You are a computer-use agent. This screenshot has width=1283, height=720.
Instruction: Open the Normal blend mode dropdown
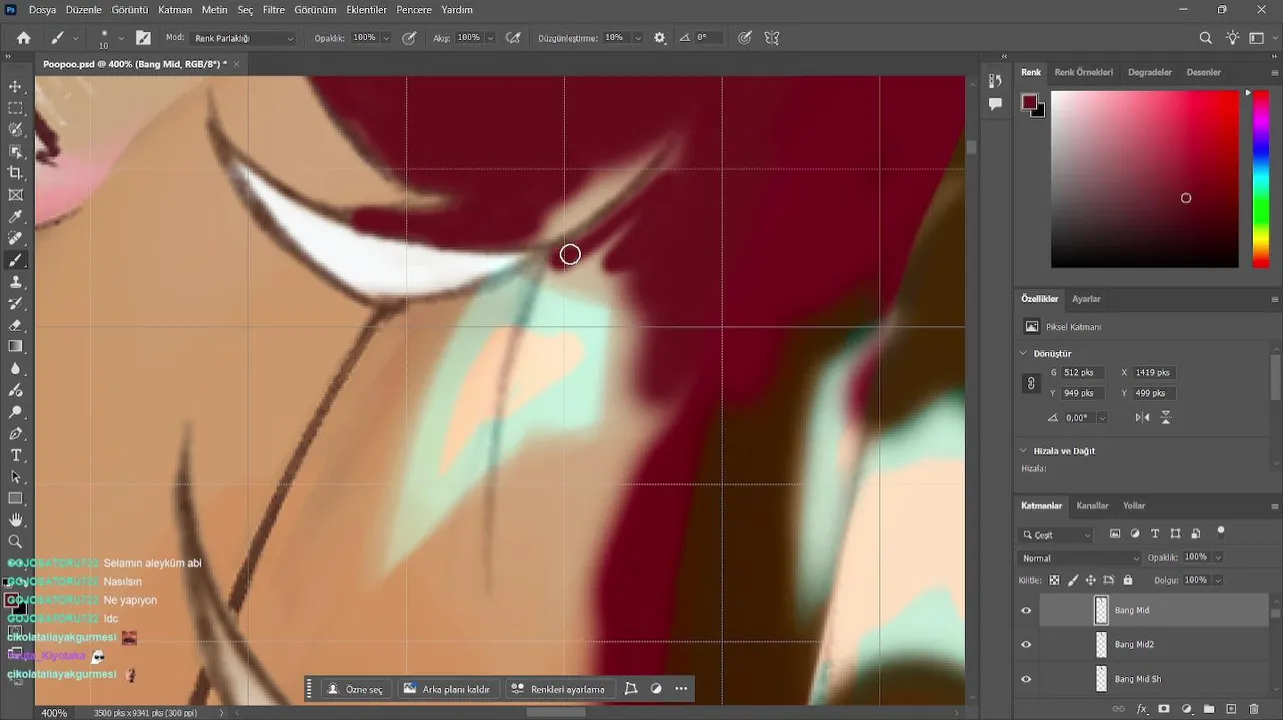coord(1079,558)
